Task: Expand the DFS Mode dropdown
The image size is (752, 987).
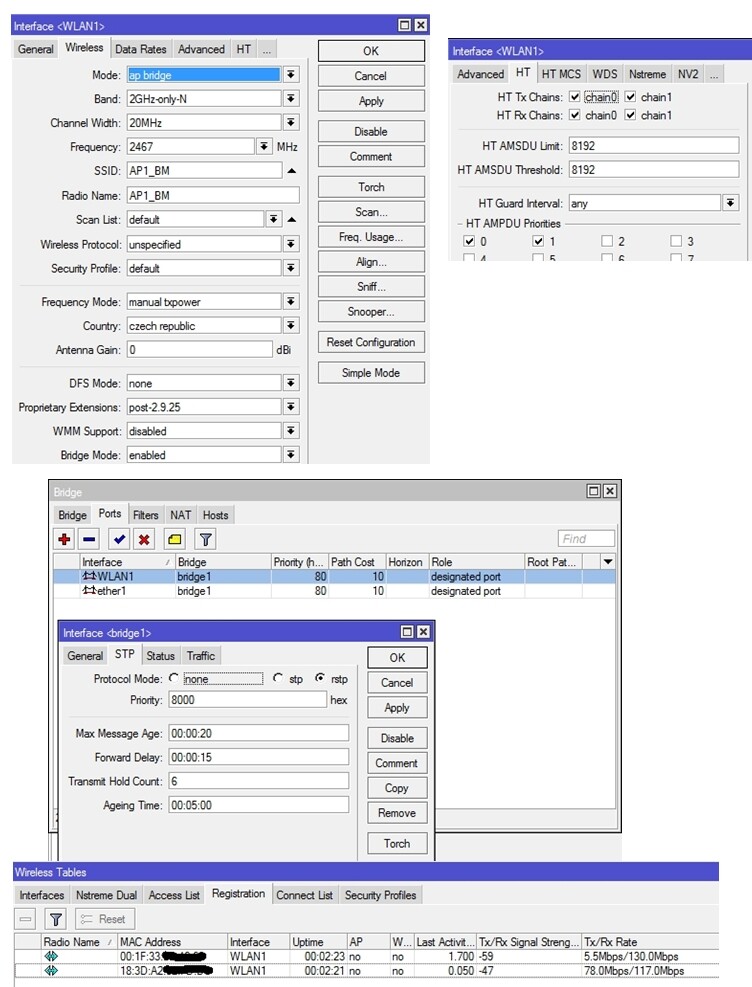Action: point(291,383)
